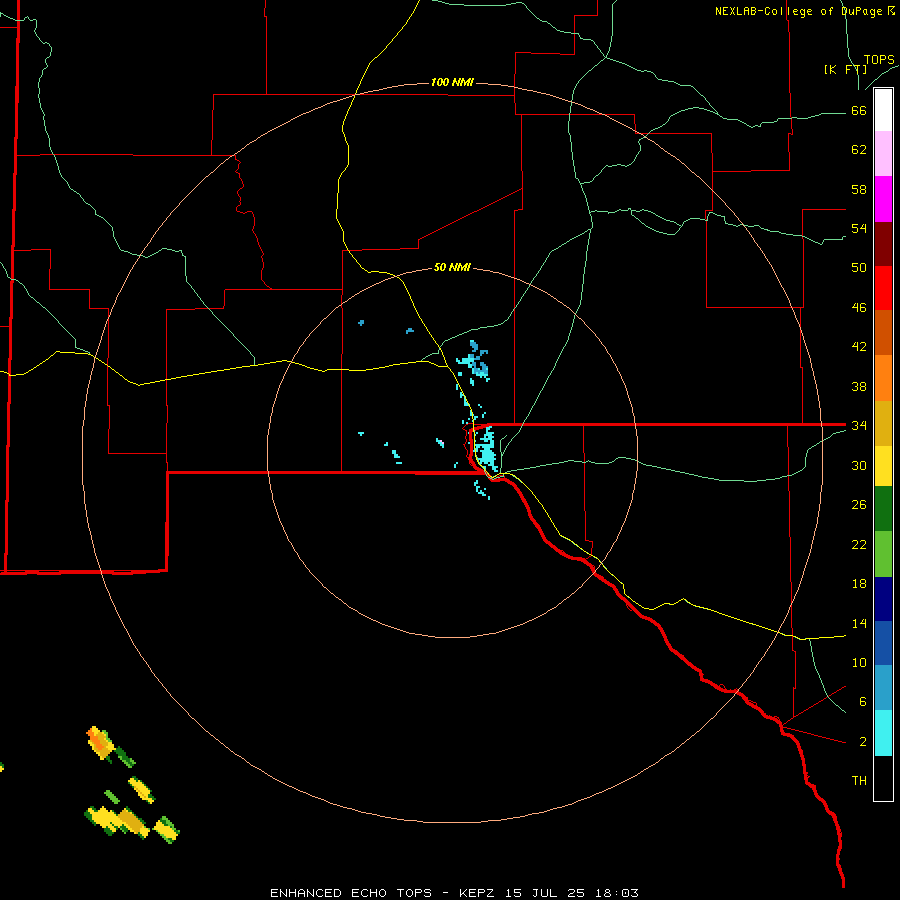This screenshot has width=900, height=900.
Task: Click the large cyan echo cluster near radar center
Action: click(x=486, y=448)
